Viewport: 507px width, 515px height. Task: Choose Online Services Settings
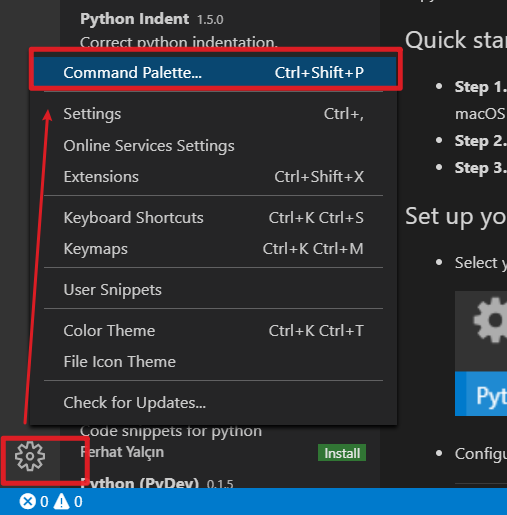[x=214, y=146]
